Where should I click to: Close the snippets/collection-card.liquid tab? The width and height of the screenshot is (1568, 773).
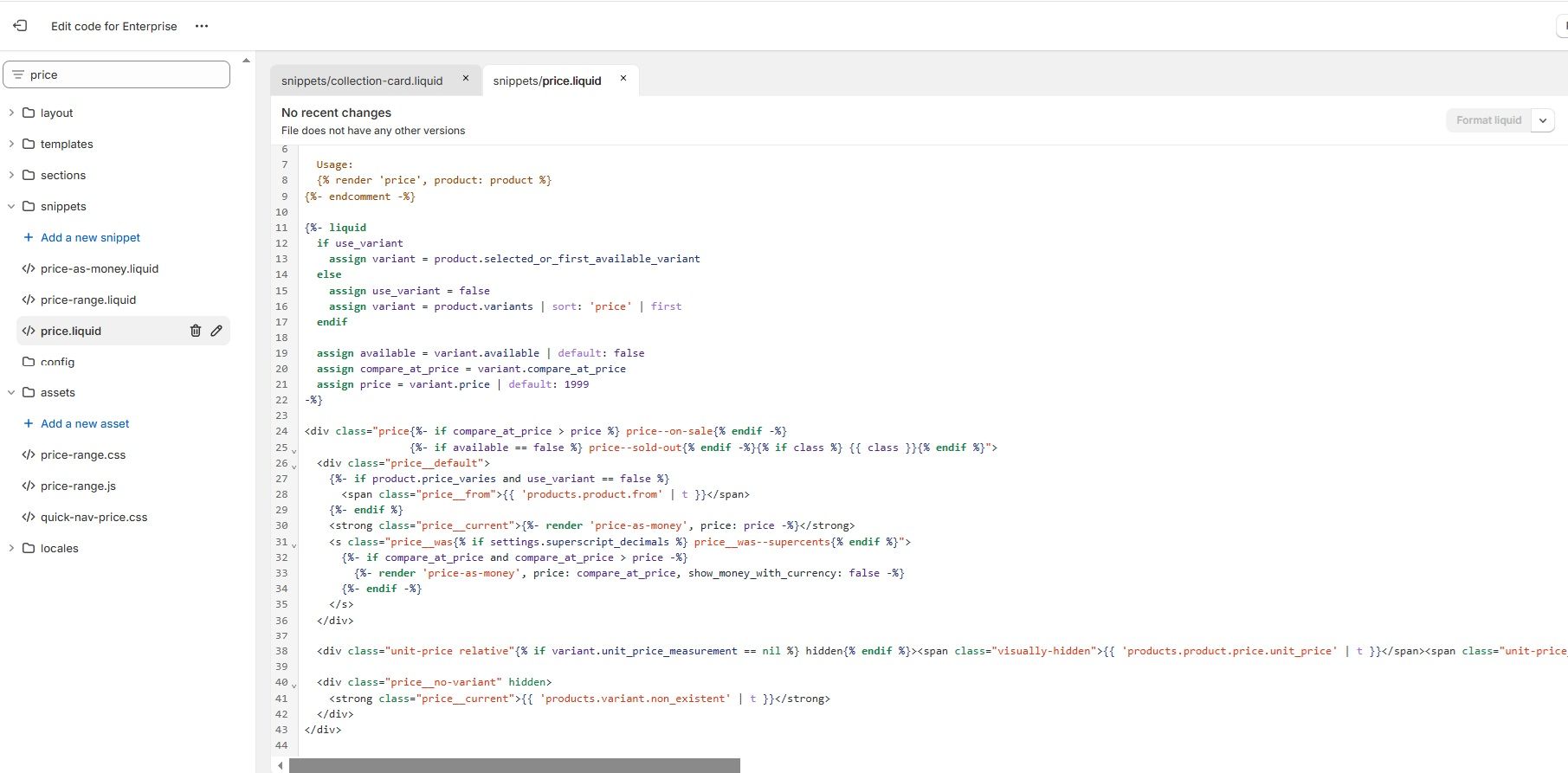point(466,79)
